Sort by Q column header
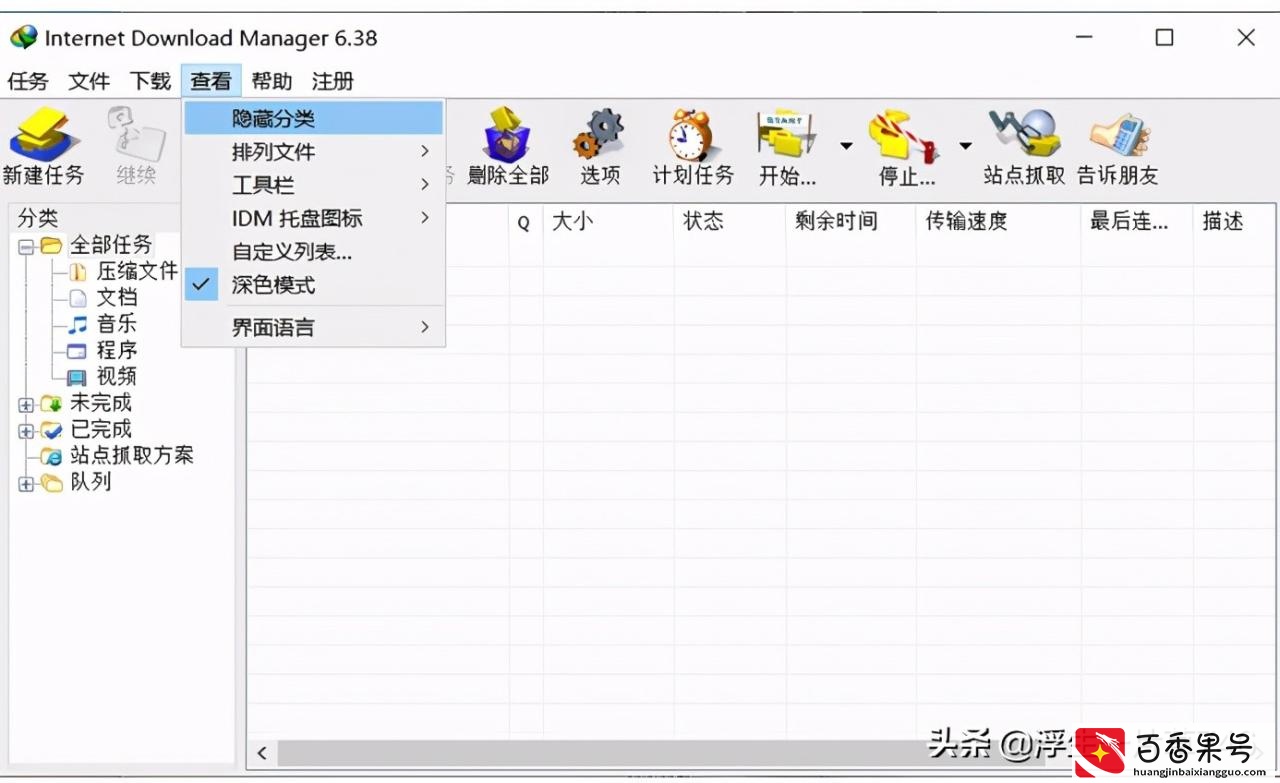Viewport: 1280px width, 783px height. (526, 222)
